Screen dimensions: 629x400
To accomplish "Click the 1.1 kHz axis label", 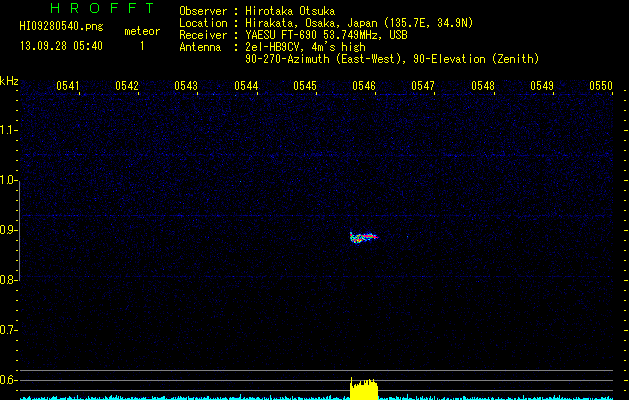I will (8, 130).
